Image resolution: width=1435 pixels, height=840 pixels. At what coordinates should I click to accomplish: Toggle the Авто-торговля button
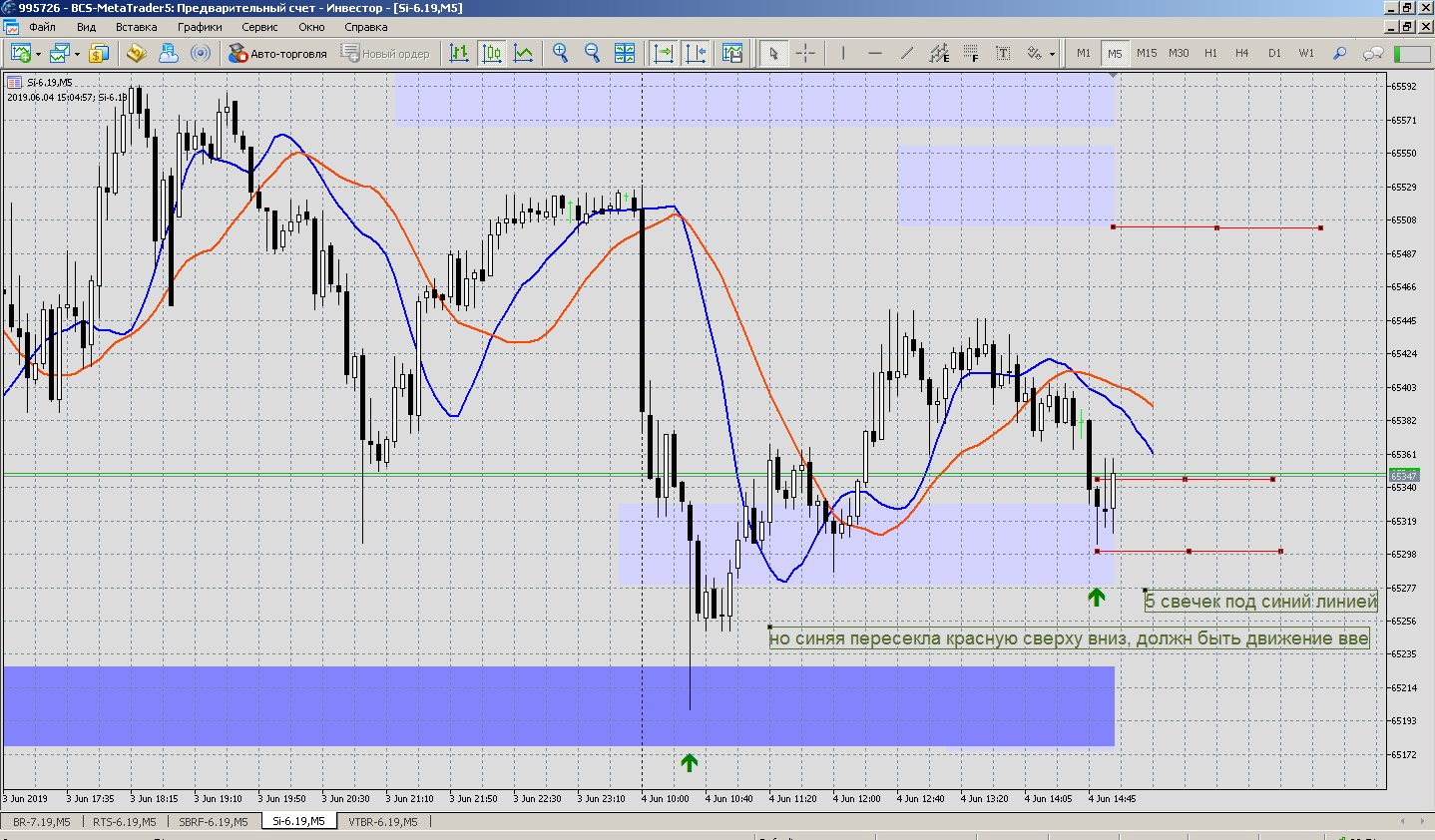click(278, 54)
